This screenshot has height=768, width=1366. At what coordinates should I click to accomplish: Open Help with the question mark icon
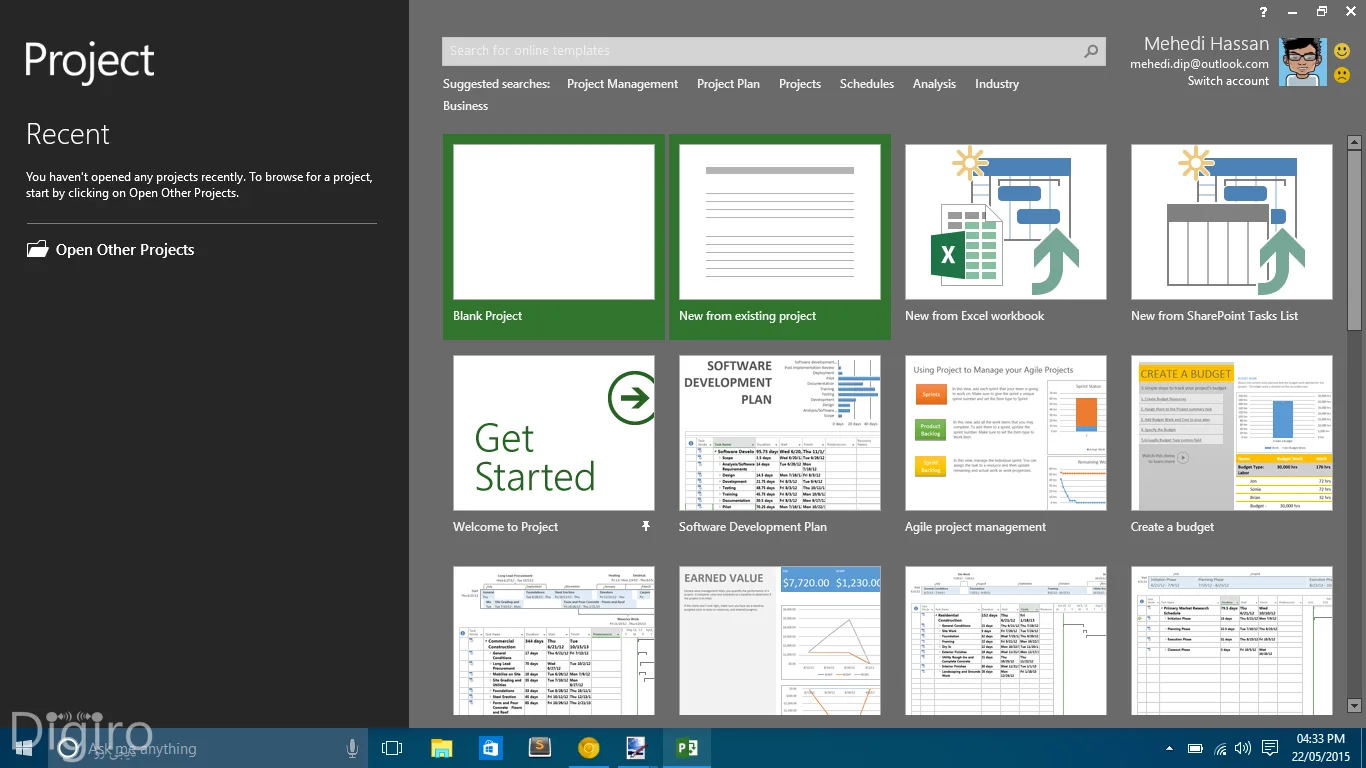[x=1264, y=12]
